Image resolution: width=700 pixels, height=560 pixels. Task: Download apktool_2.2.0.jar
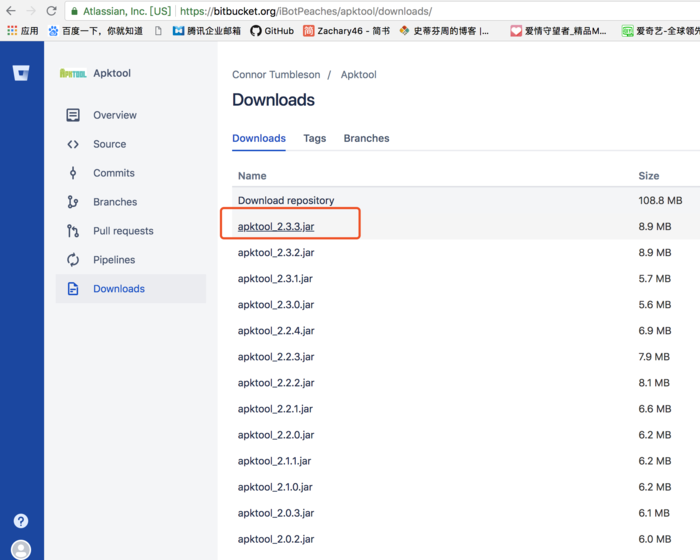click(276, 435)
